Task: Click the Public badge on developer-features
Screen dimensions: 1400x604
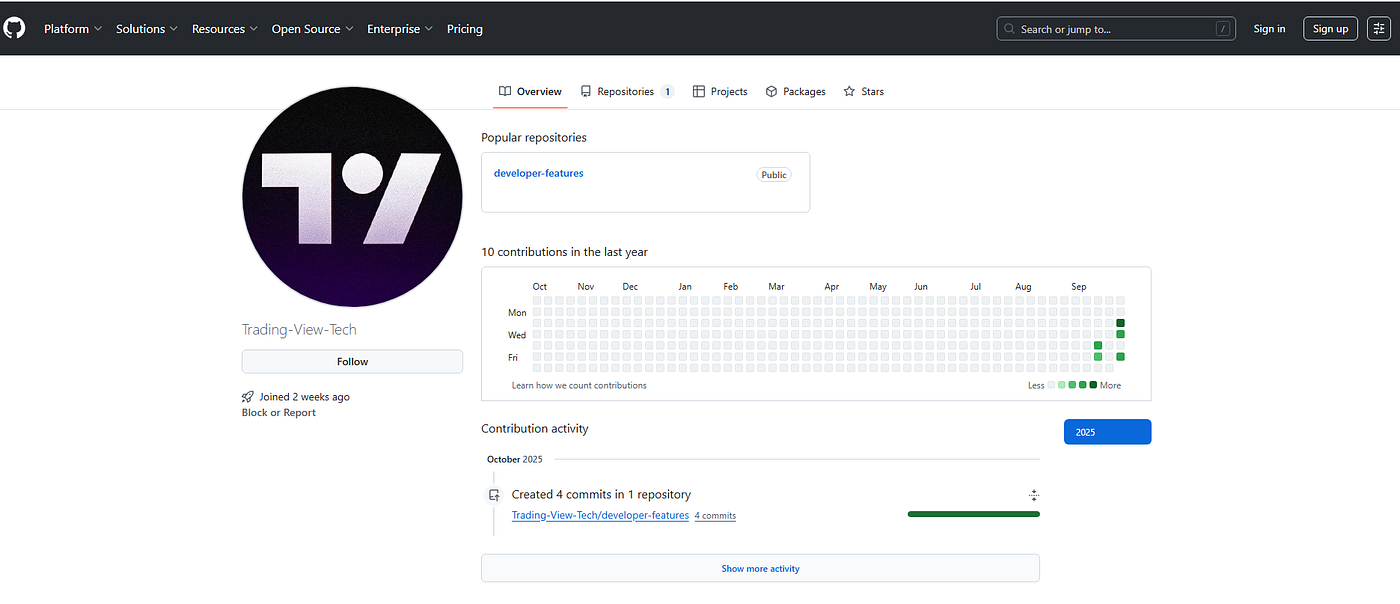Action: tap(774, 174)
